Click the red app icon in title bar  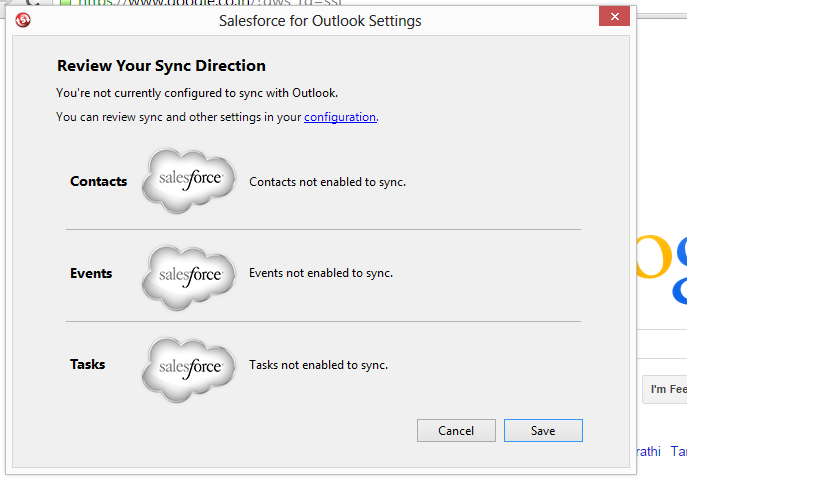pyautogui.click(x=23, y=20)
